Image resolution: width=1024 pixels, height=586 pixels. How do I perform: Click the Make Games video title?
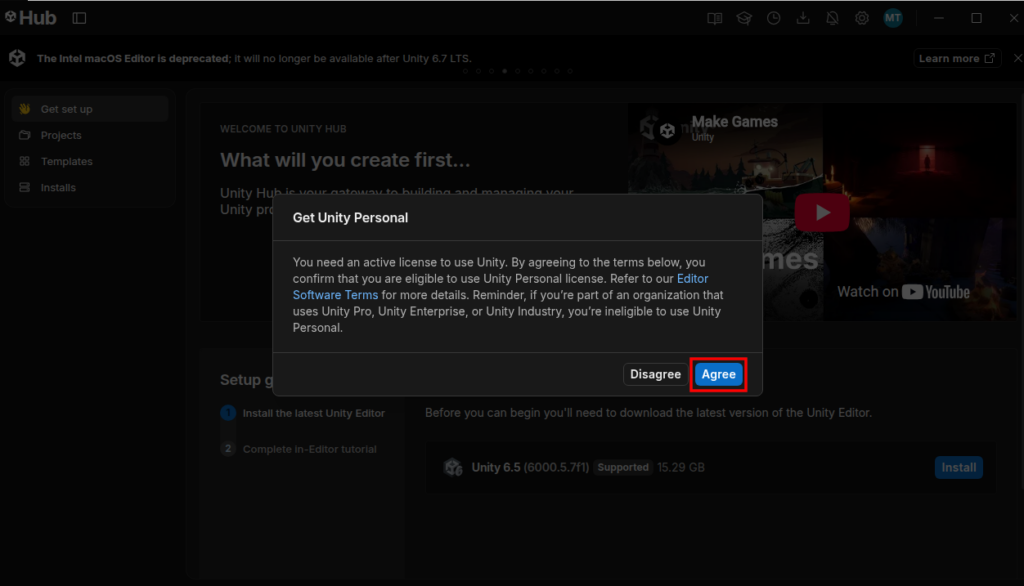coord(735,122)
